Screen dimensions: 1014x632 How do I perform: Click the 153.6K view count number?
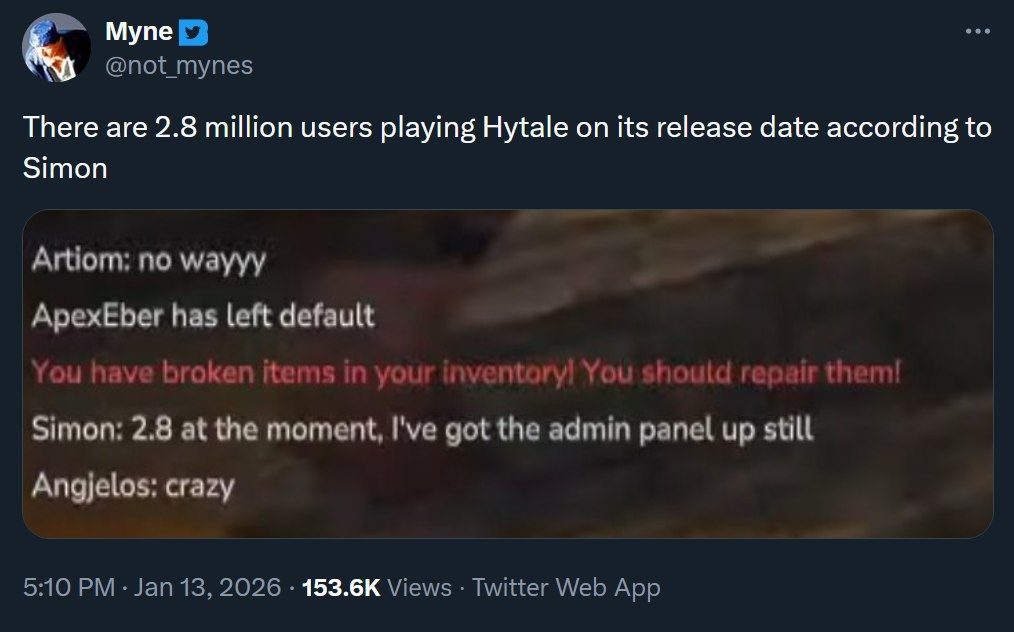coord(341,588)
